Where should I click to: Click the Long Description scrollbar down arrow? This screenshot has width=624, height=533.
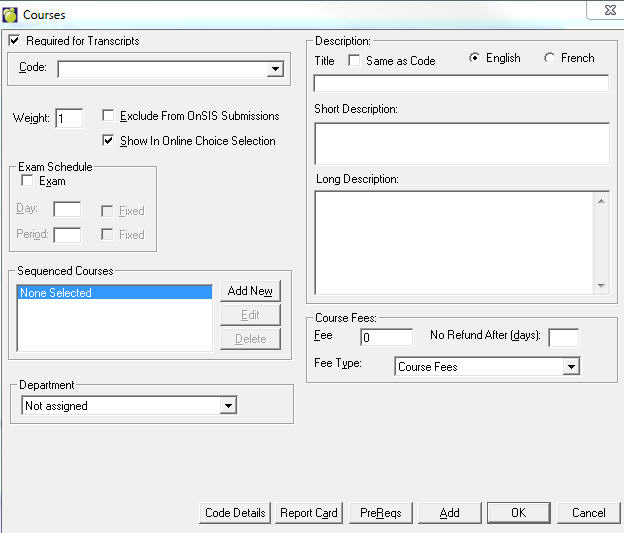[601, 285]
